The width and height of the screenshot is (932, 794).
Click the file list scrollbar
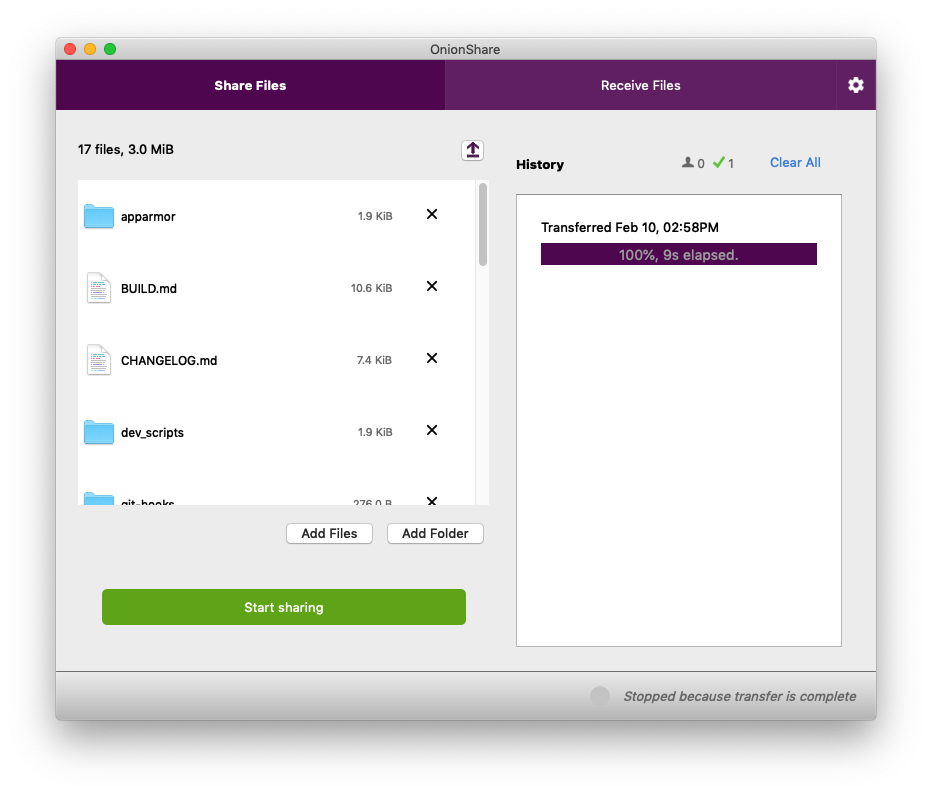[483, 225]
